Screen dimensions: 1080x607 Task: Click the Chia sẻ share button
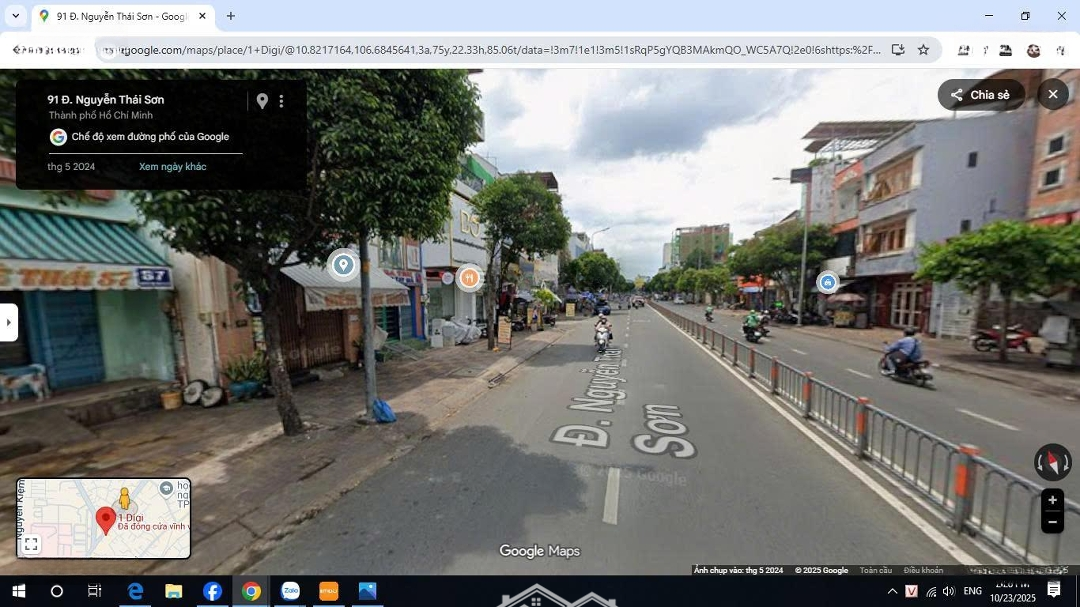(980, 95)
